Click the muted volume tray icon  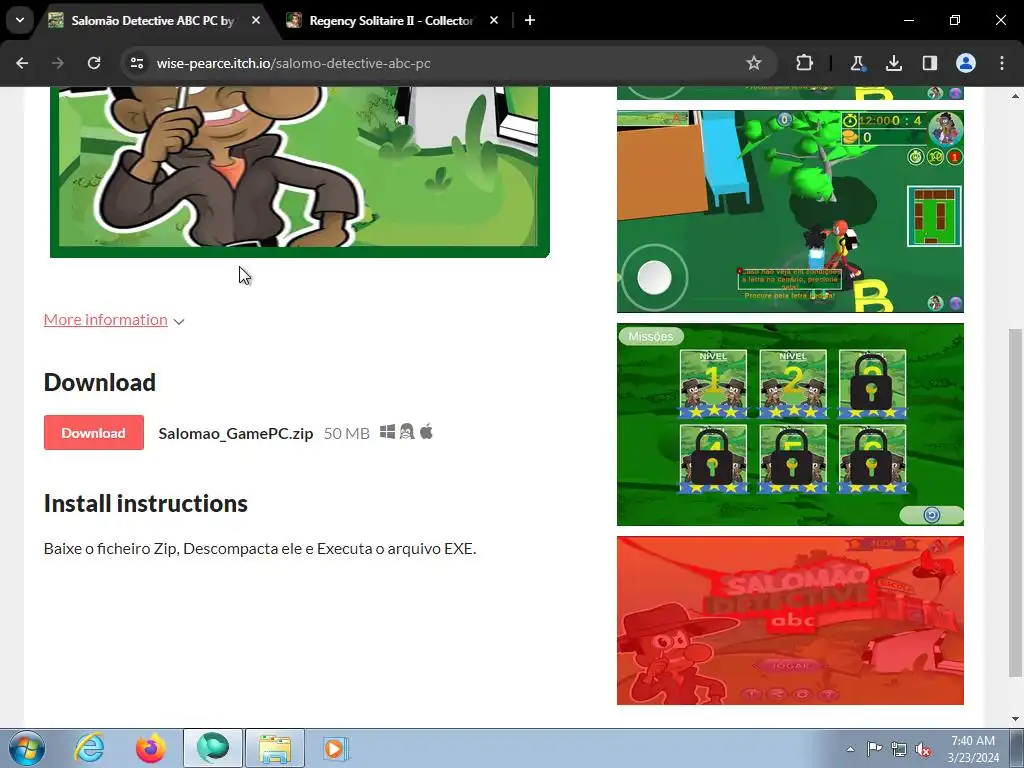click(x=923, y=749)
